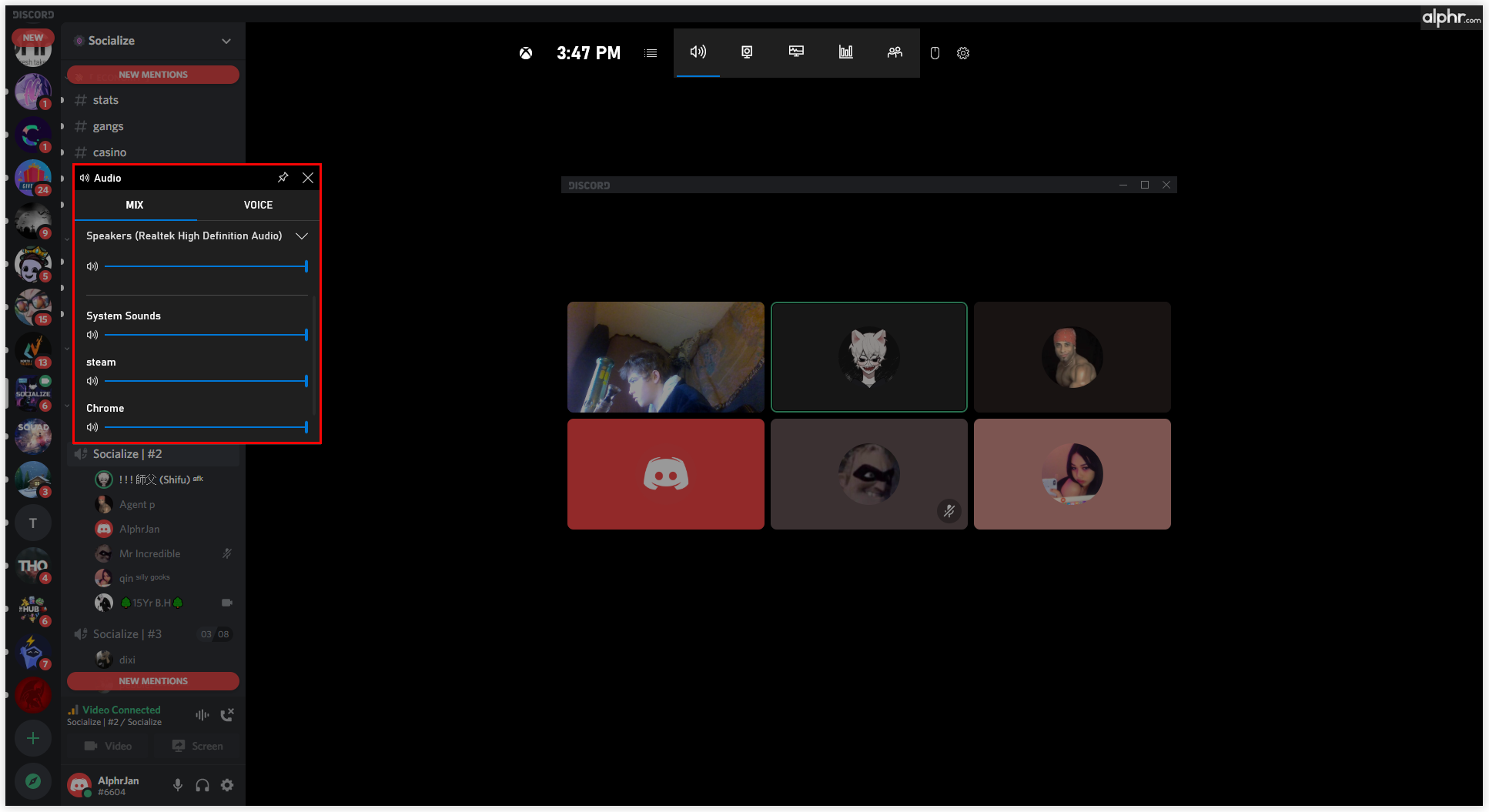Open the gangs channel
Viewport: 1489px width, 812px height.
(x=153, y=126)
